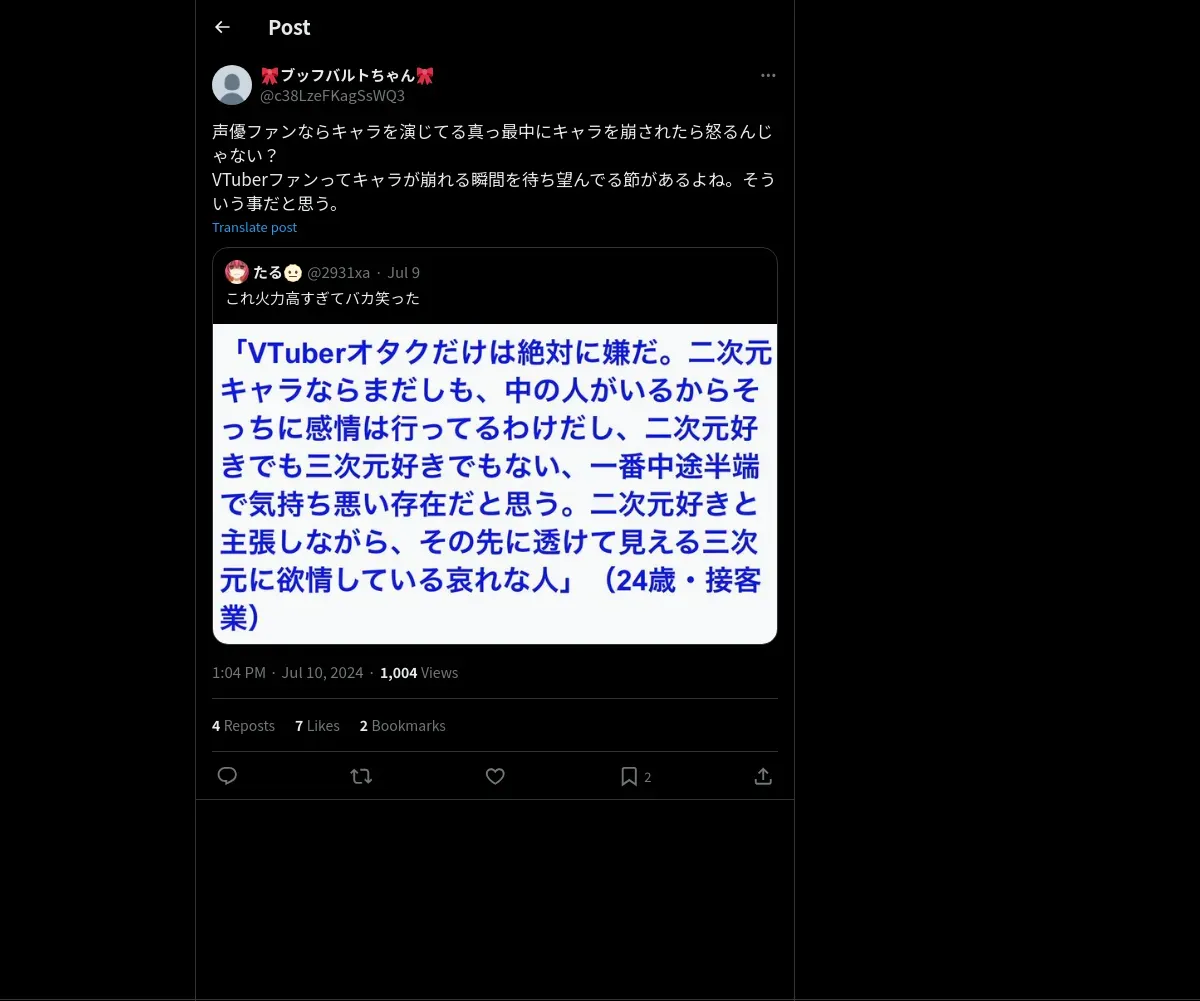Click the ブッフバルトちゃん display name
Screen dimensions: 1200x1001
(x=347, y=75)
